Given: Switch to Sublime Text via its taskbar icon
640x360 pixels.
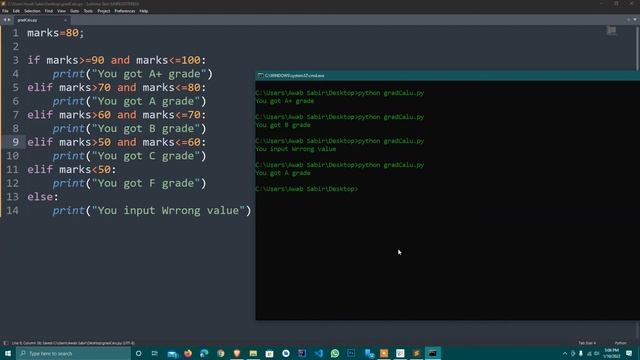Looking at the screenshot, I should coord(416,353).
